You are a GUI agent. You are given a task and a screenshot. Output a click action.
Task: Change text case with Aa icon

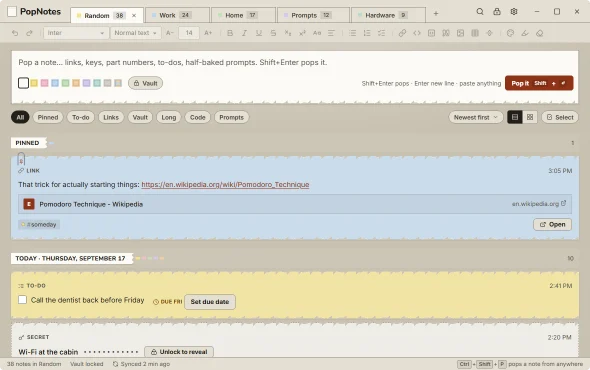click(317, 33)
